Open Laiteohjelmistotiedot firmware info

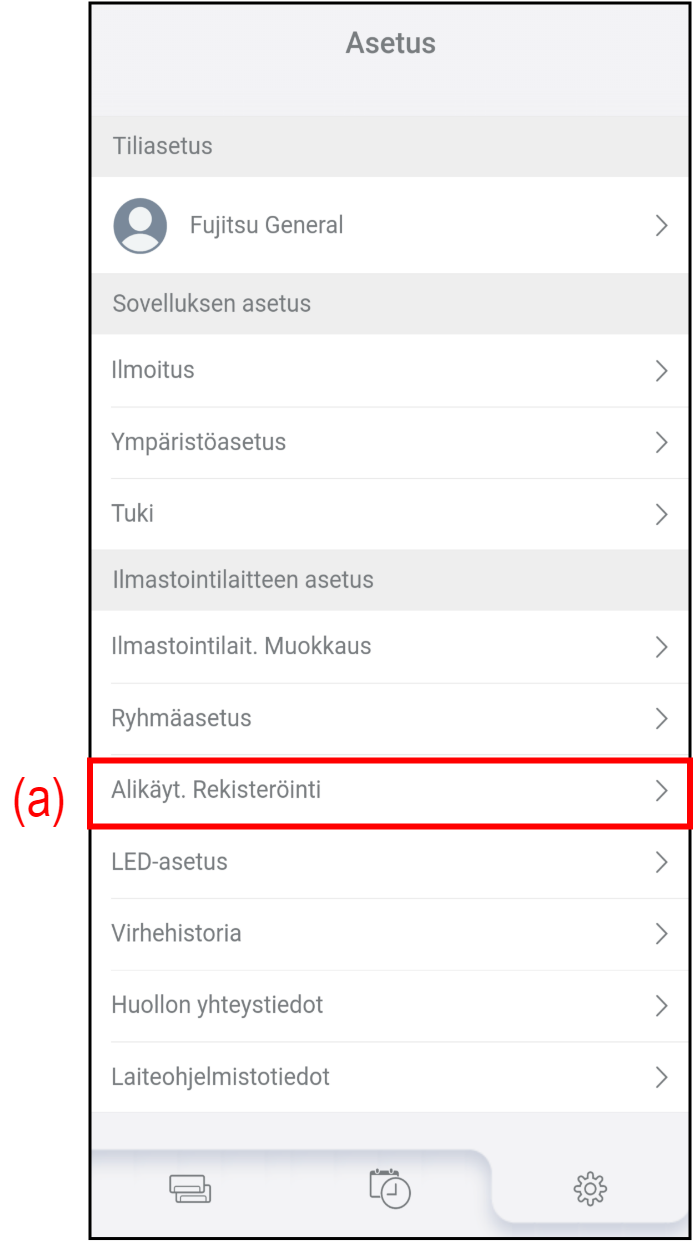pos(220,1077)
